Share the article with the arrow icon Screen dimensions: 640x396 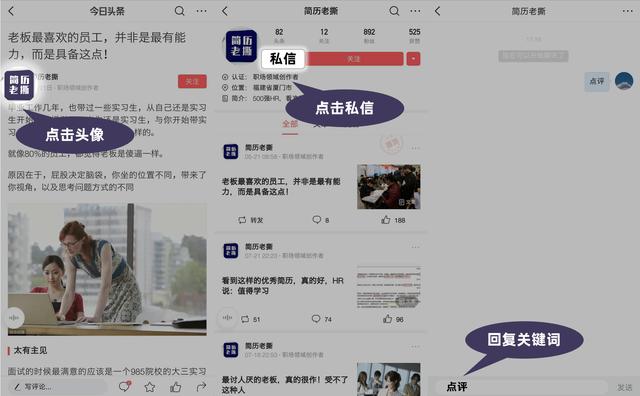pos(201,387)
